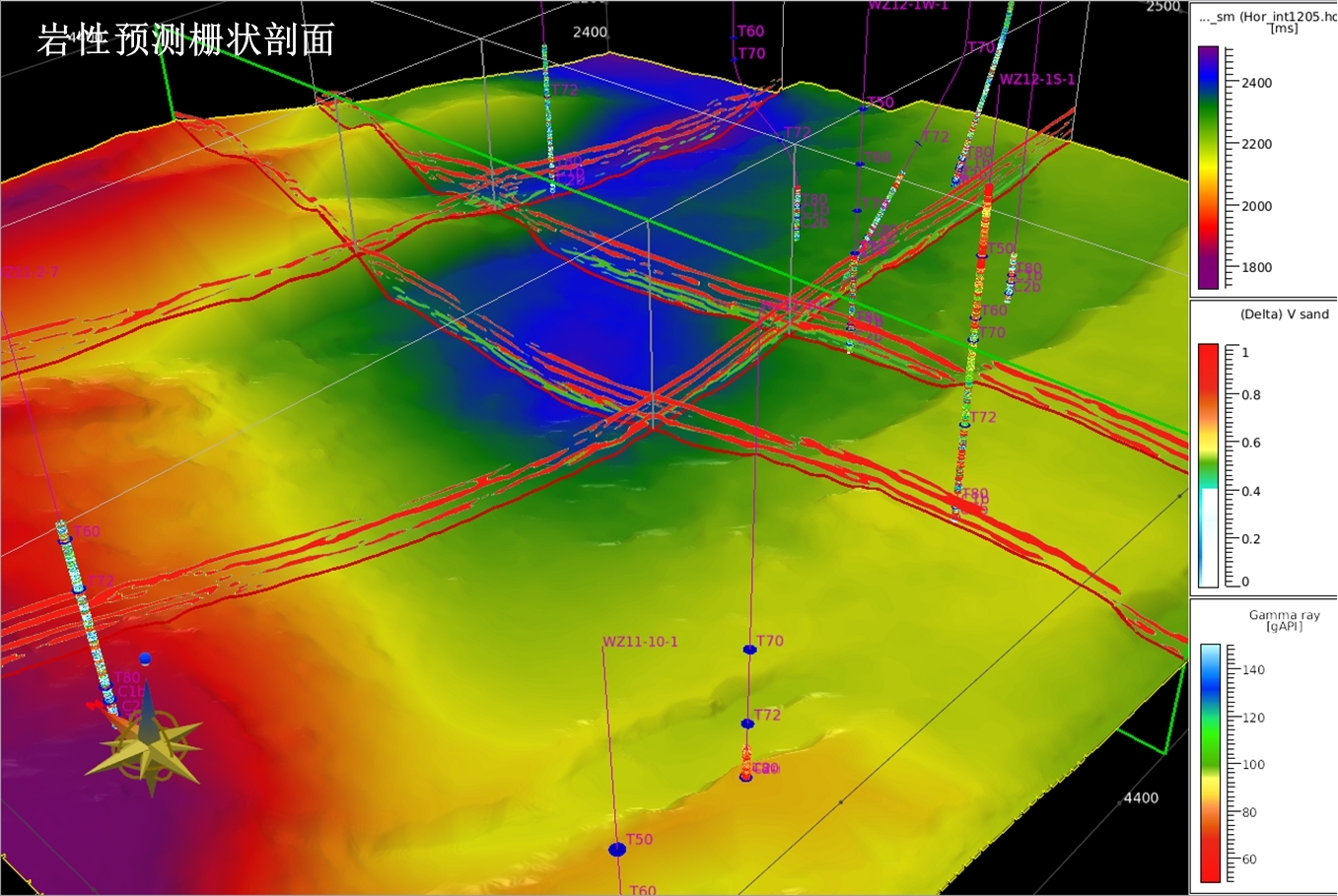
Task: Click the T80 label near the compass
Action: [x=127, y=677]
